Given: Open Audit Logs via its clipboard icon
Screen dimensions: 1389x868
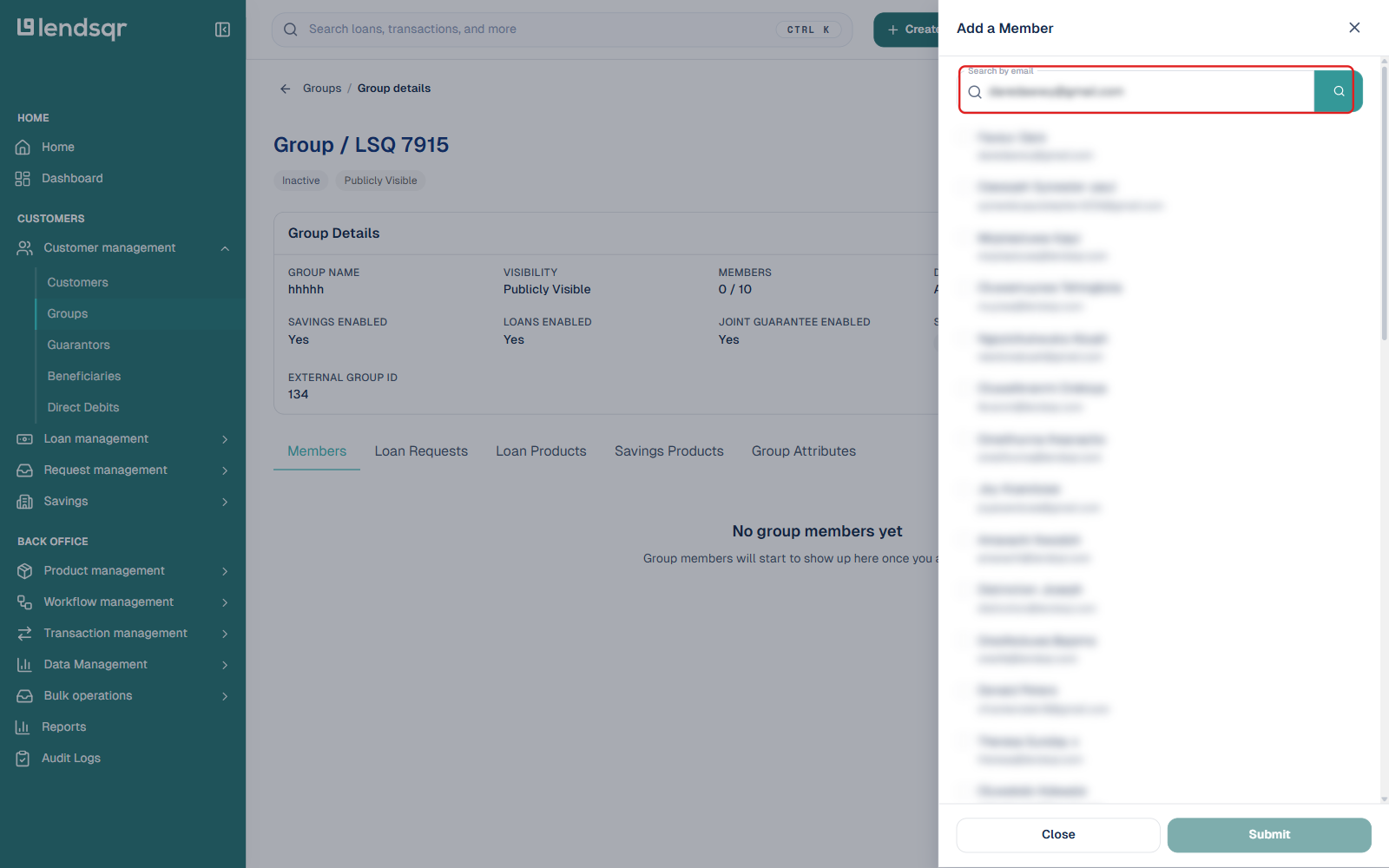Looking at the screenshot, I should click(x=23, y=759).
